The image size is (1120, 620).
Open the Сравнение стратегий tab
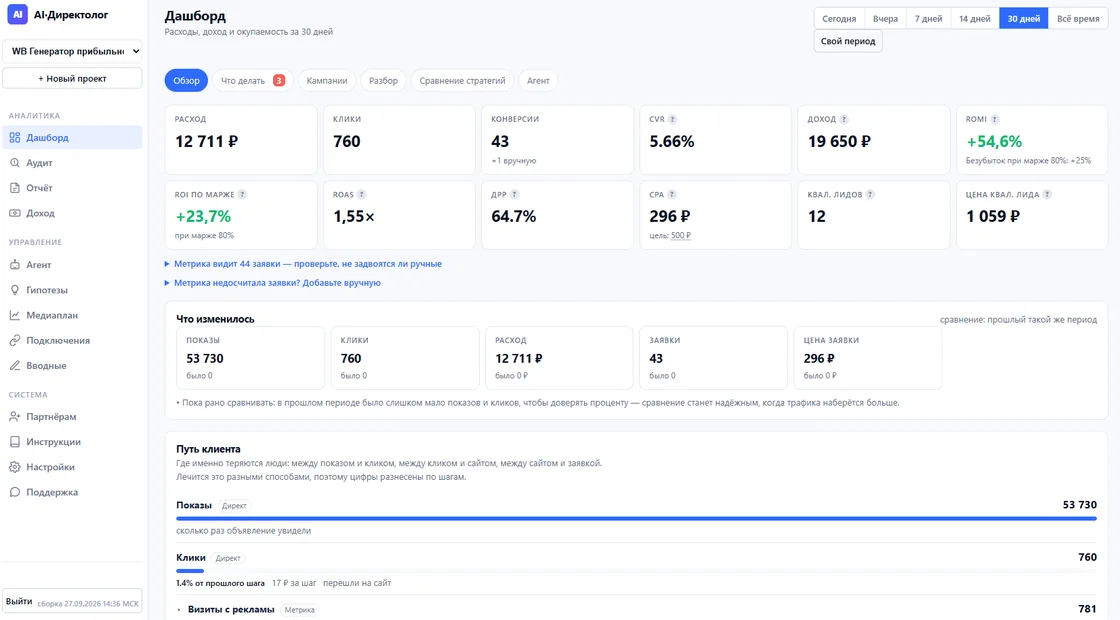462,81
